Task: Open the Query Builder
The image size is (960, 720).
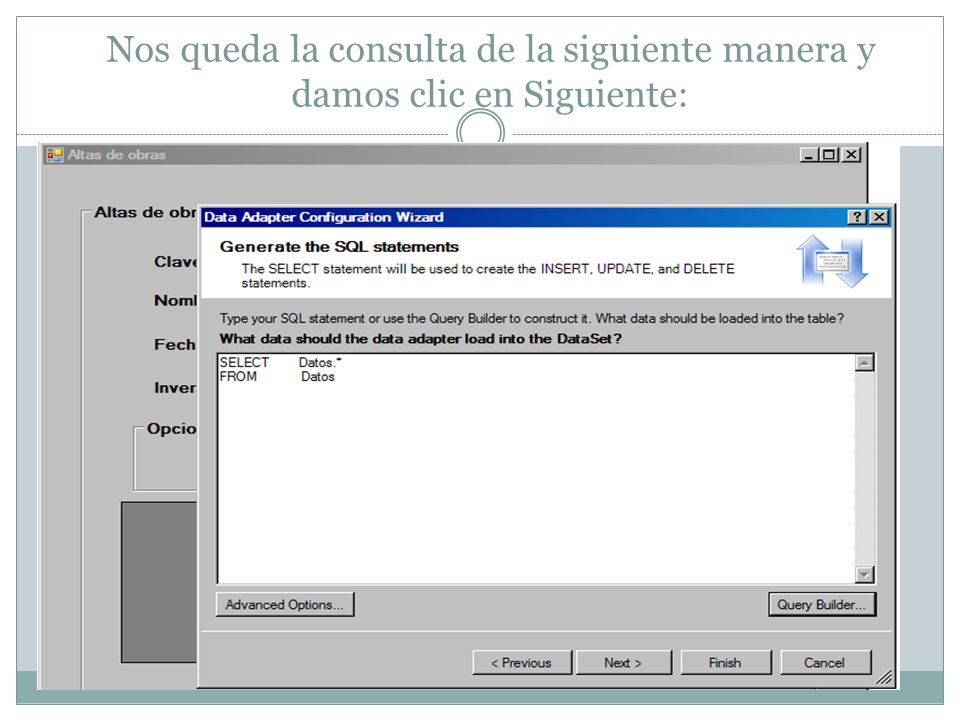Action: [x=822, y=604]
